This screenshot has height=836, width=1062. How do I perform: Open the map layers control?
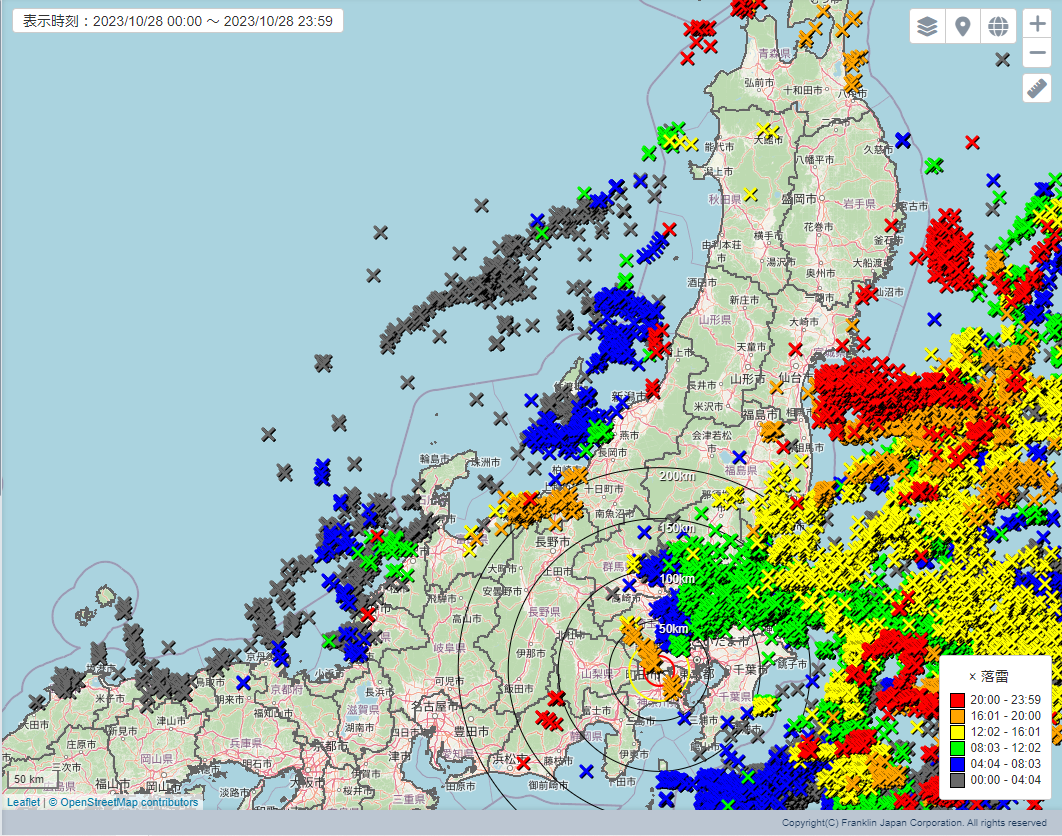pos(927,27)
